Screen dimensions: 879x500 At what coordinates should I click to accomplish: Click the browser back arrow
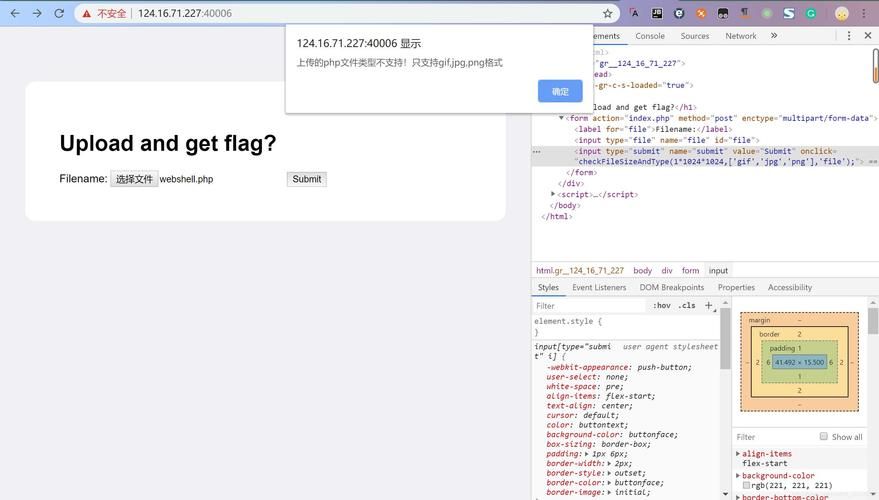click(x=14, y=13)
